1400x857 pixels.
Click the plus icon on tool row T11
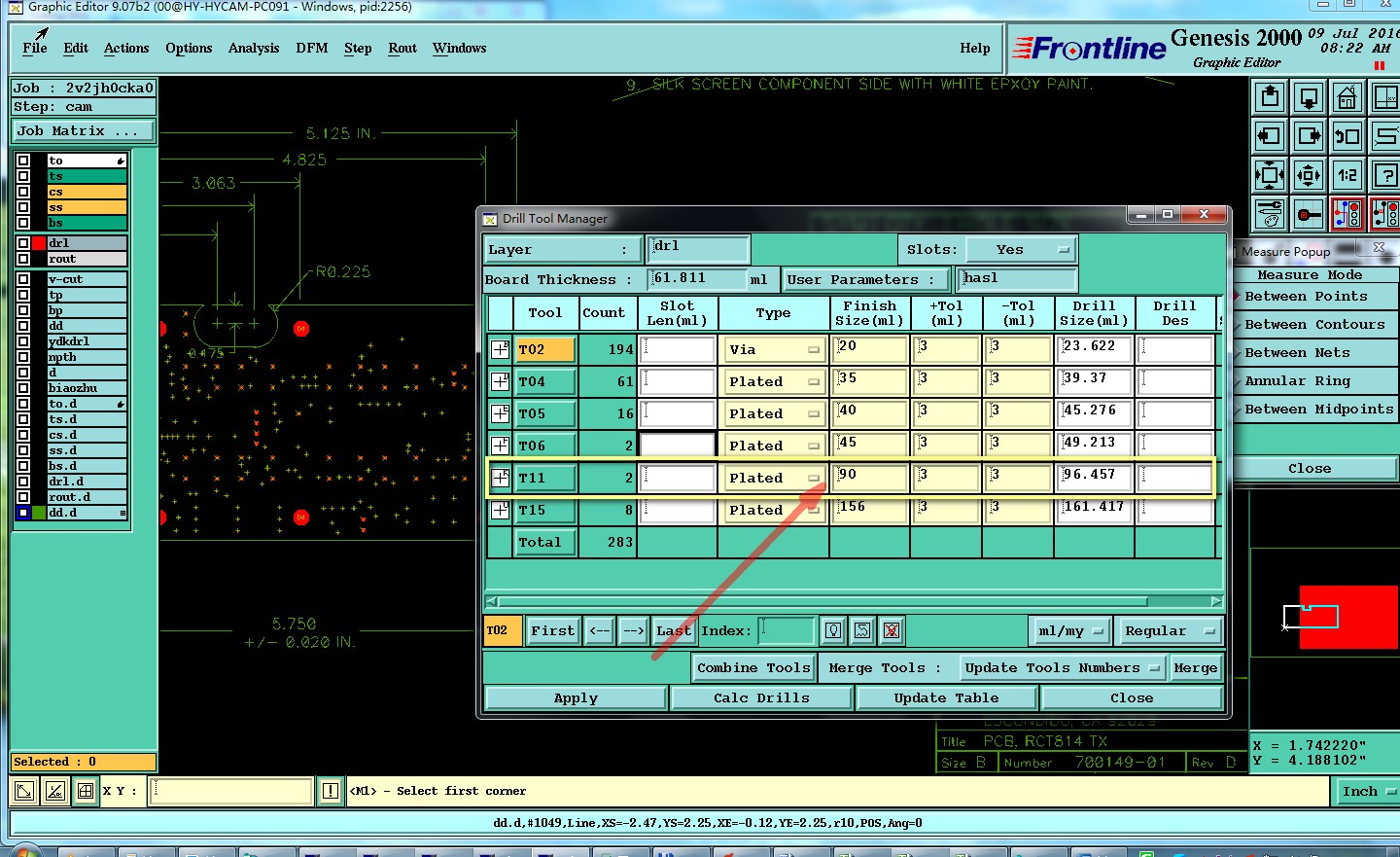tap(500, 478)
